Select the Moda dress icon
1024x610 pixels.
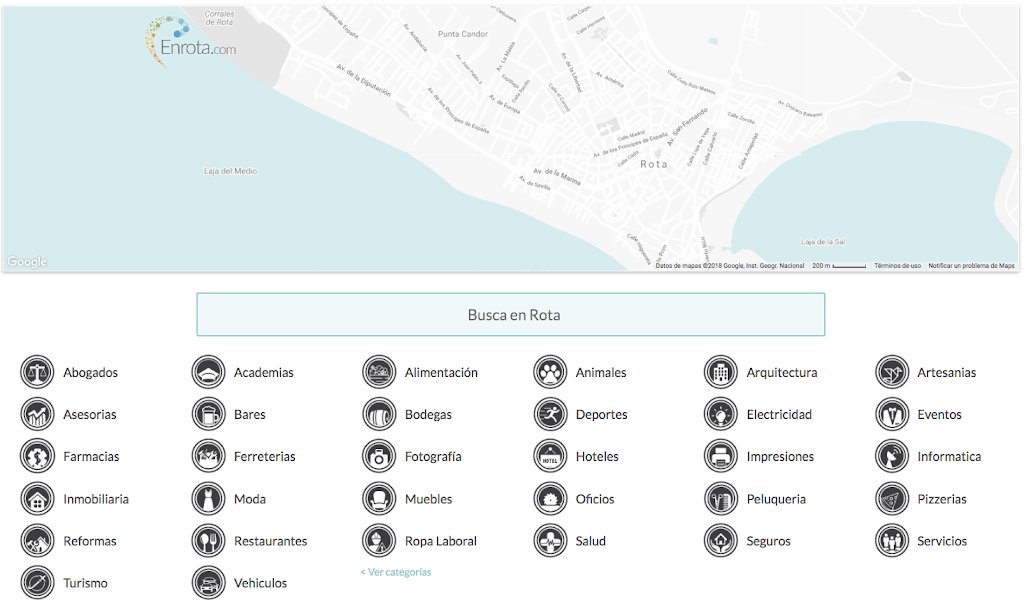pyautogui.click(x=208, y=498)
